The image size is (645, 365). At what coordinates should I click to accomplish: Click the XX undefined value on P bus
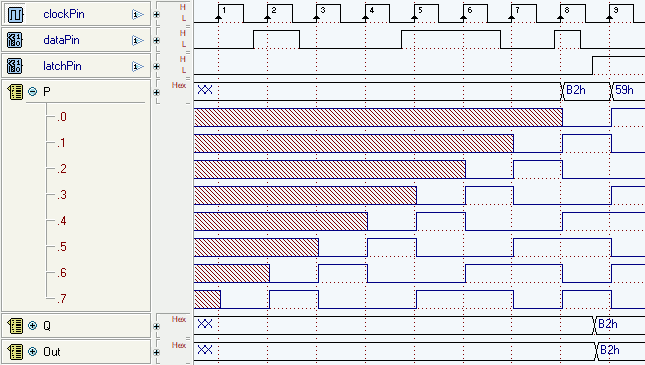coord(205,90)
